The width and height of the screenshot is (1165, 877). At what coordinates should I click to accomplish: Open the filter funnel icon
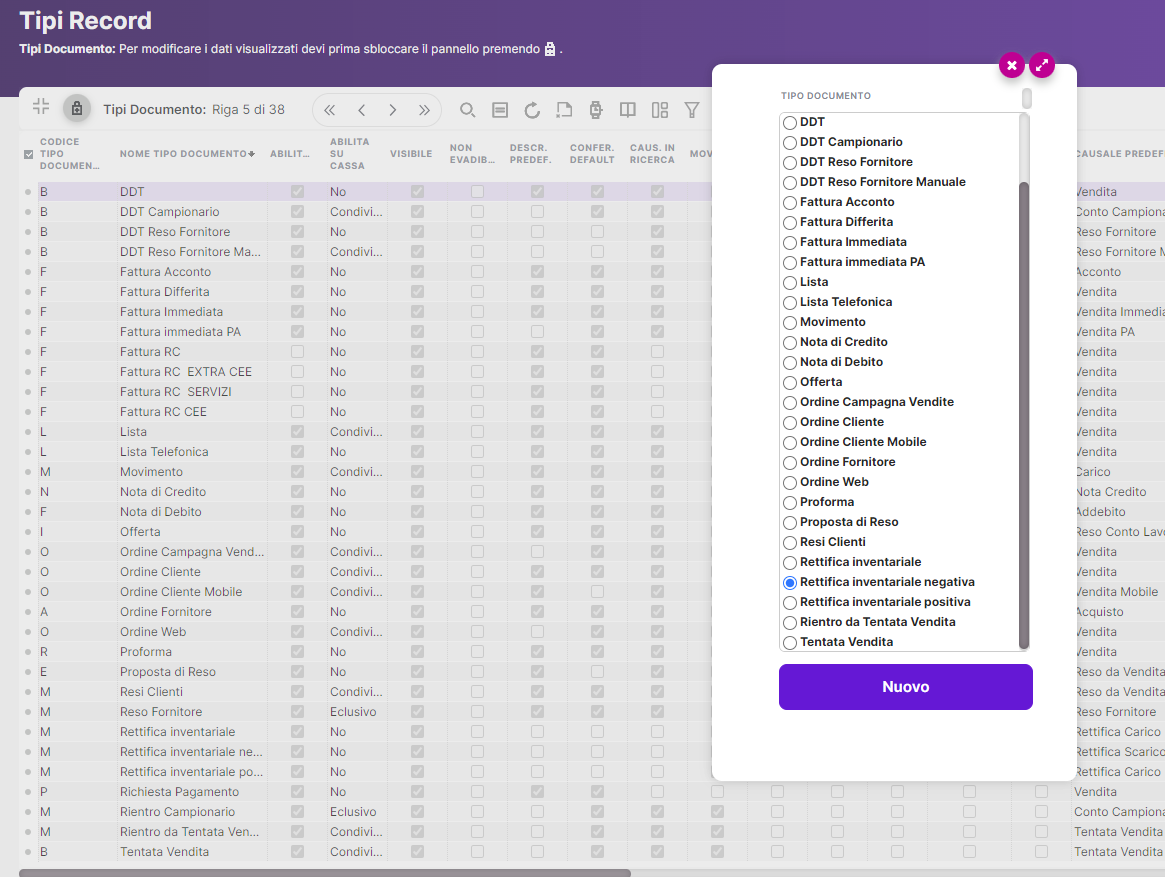coord(691,110)
